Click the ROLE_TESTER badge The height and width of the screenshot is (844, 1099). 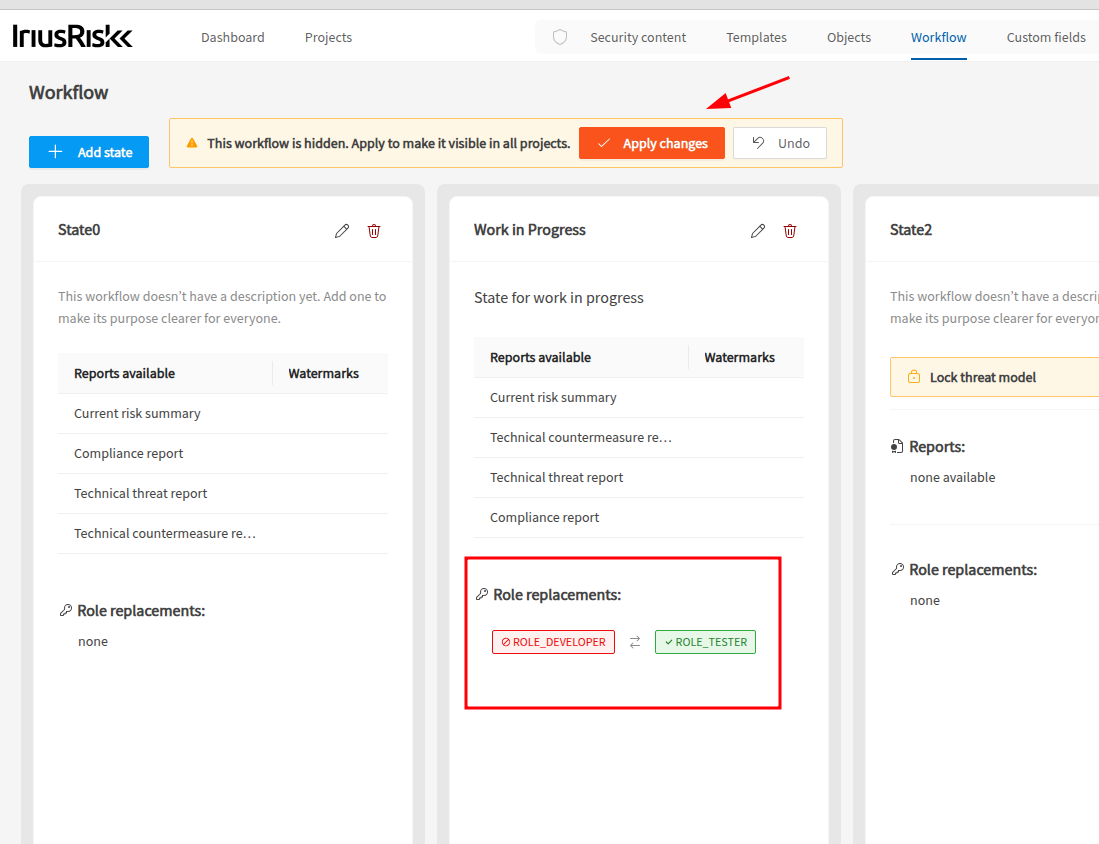click(x=705, y=642)
